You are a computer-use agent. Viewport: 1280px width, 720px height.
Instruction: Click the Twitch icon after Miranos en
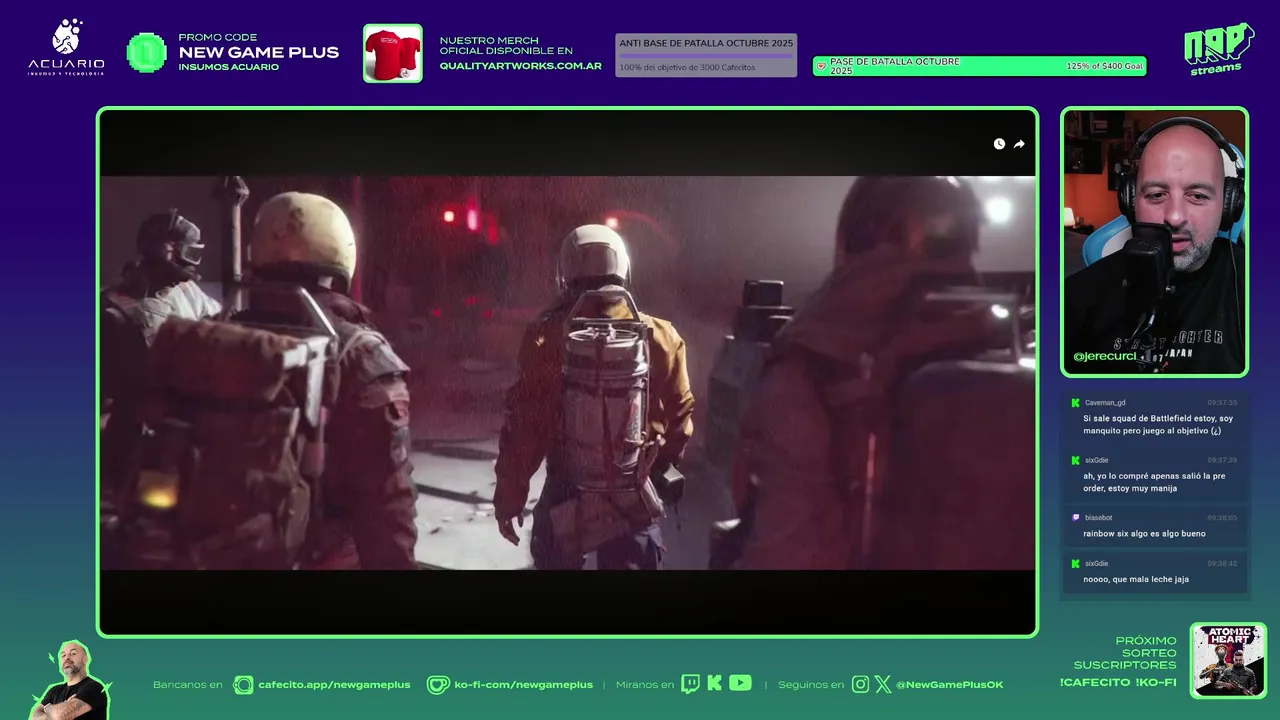(690, 684)
